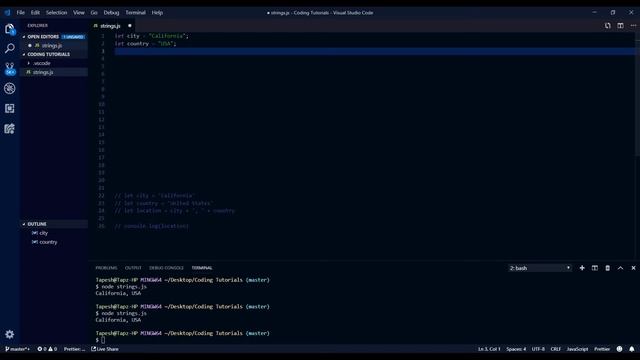
Task: Add a new terminal with plus icon
Action: pyautogui.click(x=582, y=268)
